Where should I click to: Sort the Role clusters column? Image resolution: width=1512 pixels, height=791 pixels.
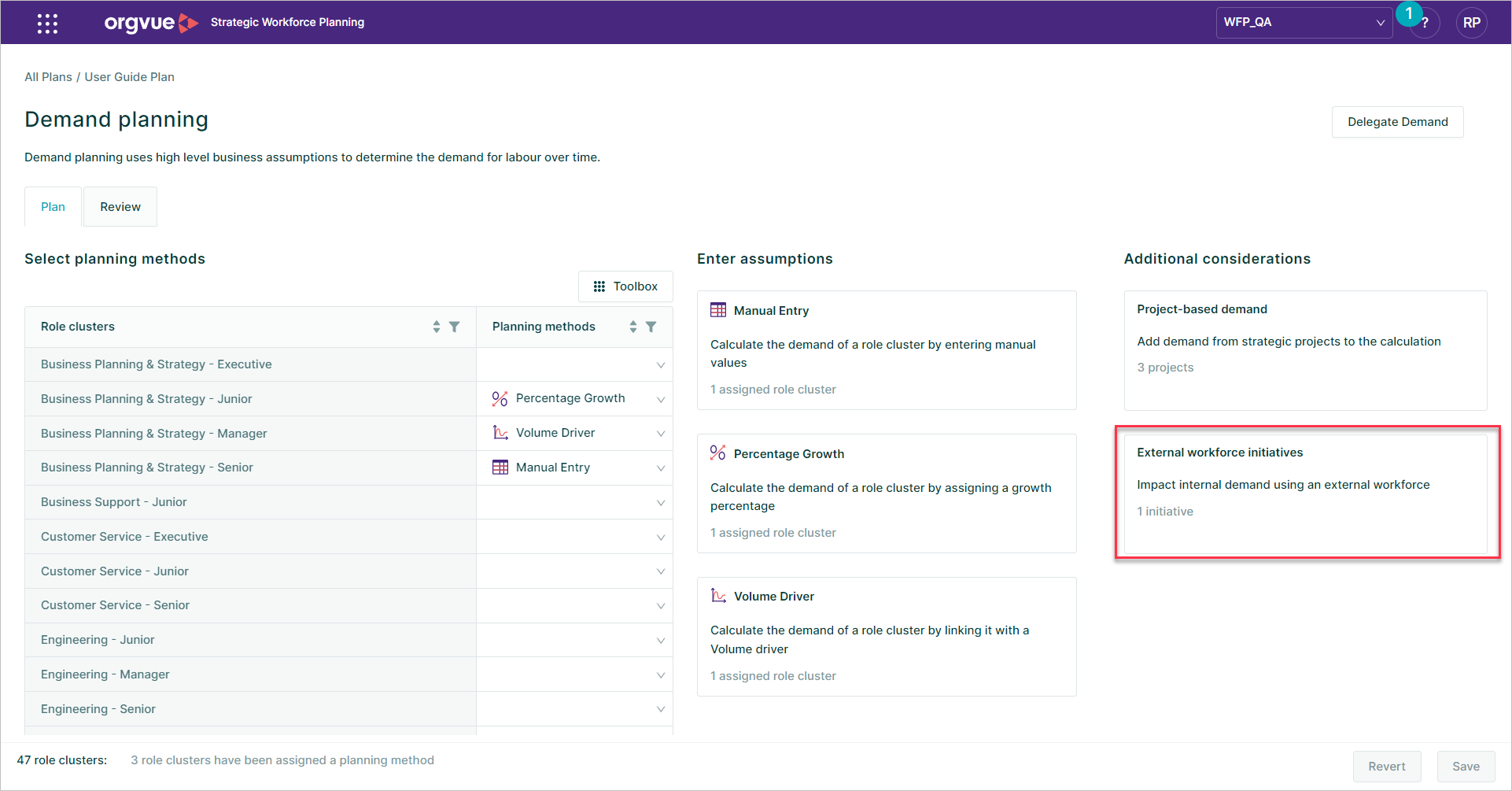point(437,327)
